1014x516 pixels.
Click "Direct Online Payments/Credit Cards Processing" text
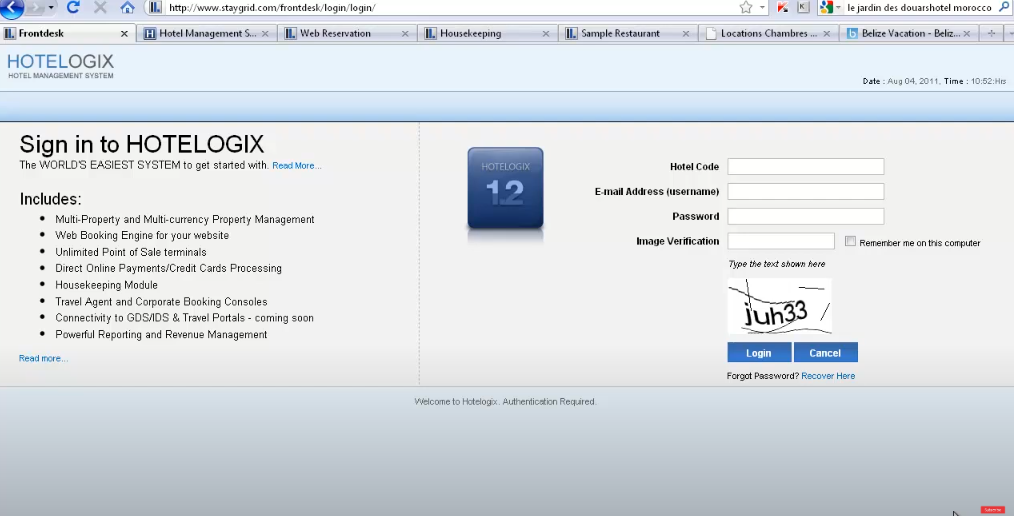pos(168,268)
